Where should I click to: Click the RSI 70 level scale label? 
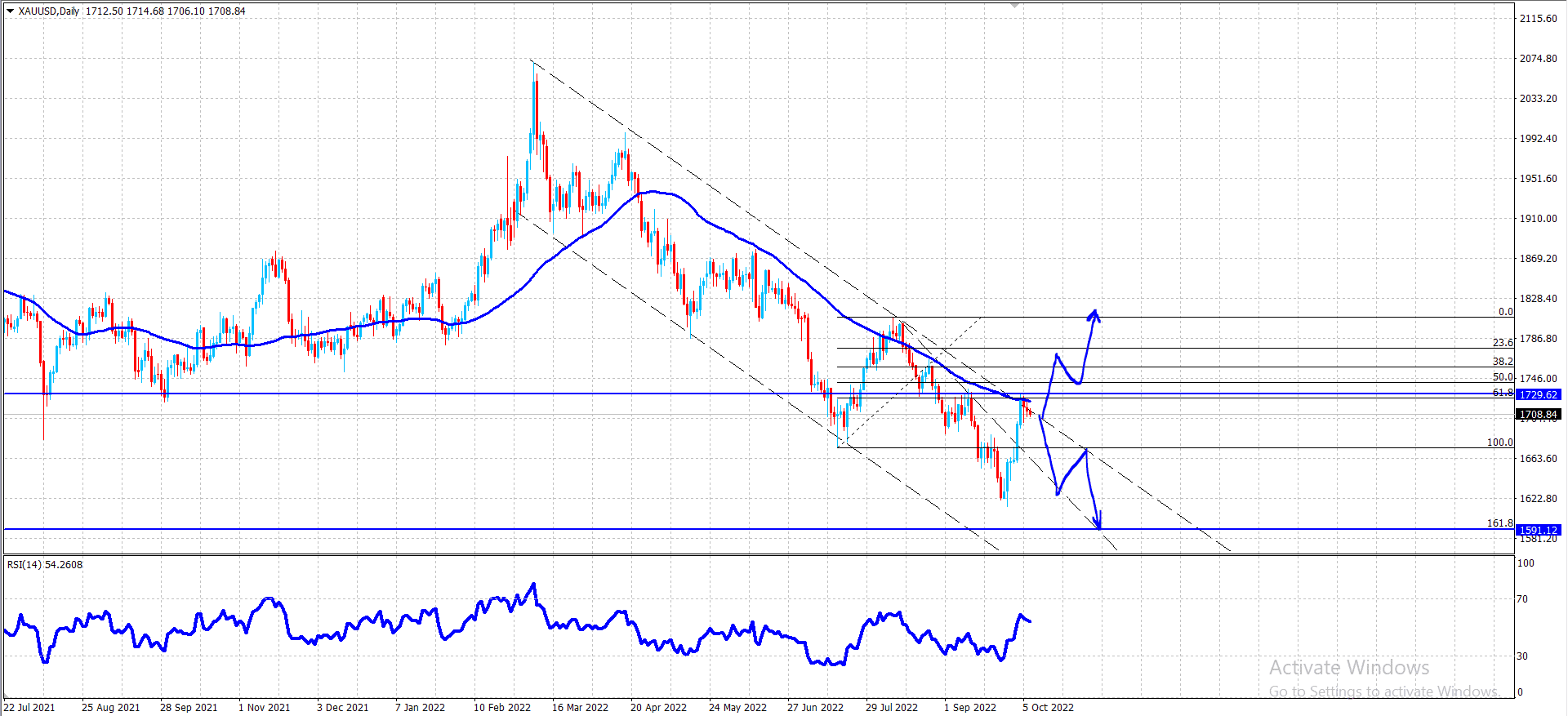tap(1522, 599)
